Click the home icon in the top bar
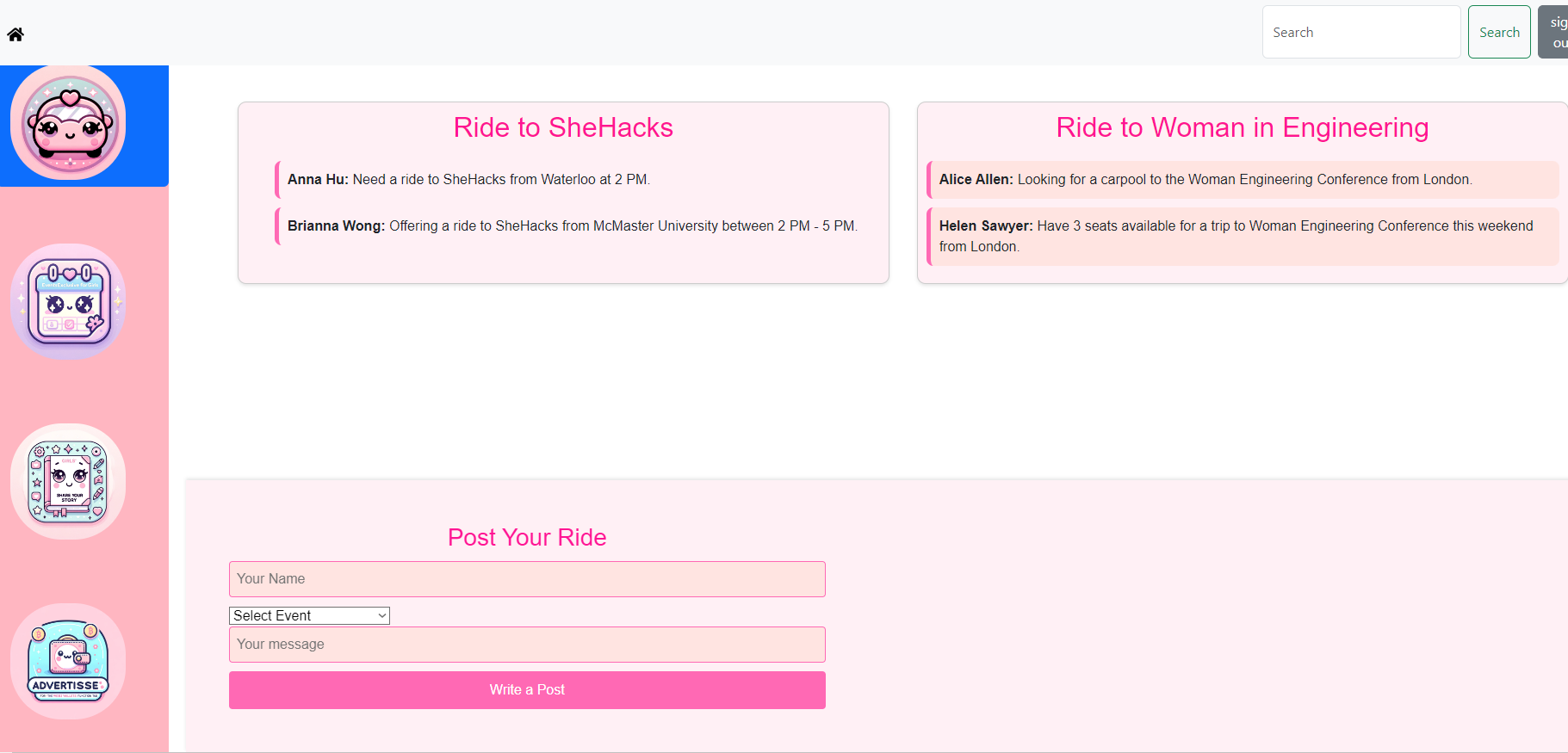 coord(15,34)
